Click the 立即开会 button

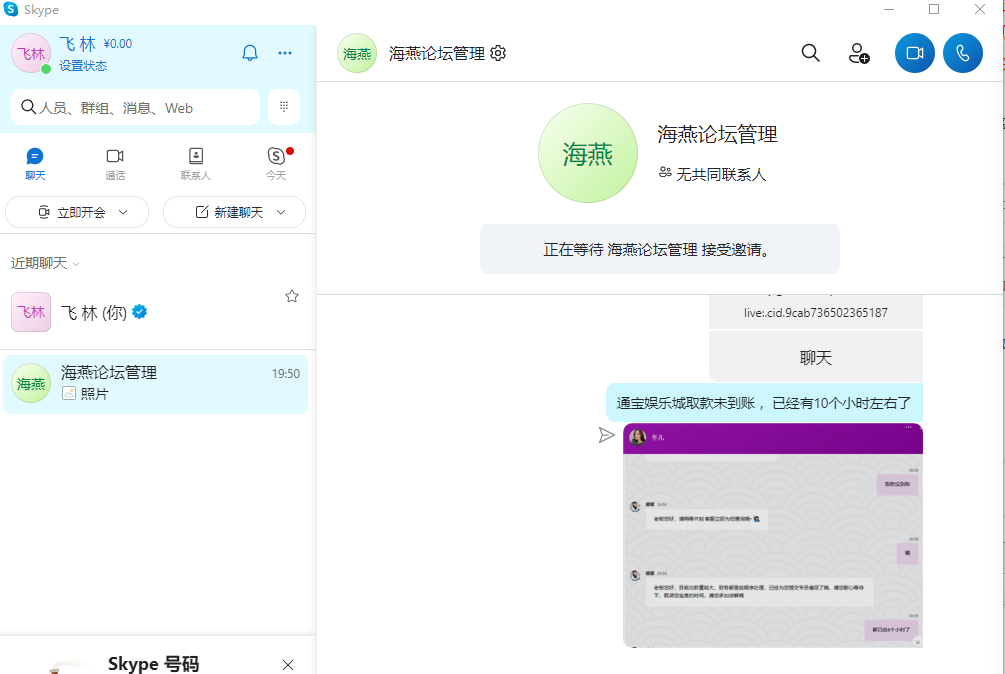click(x=77, y=212)
